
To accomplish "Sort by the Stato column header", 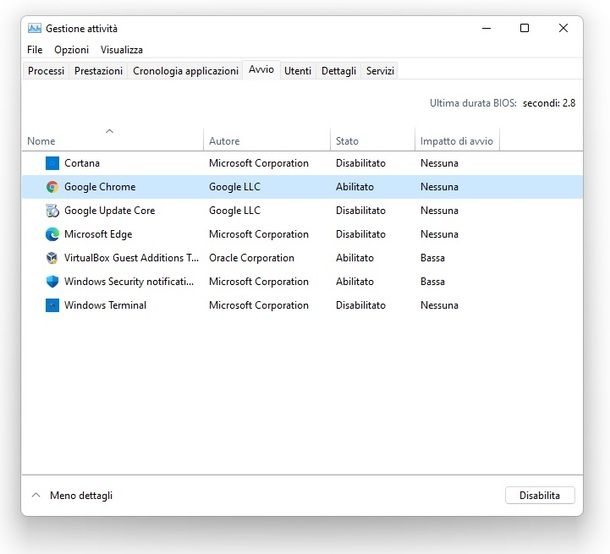I will point(373,139).
